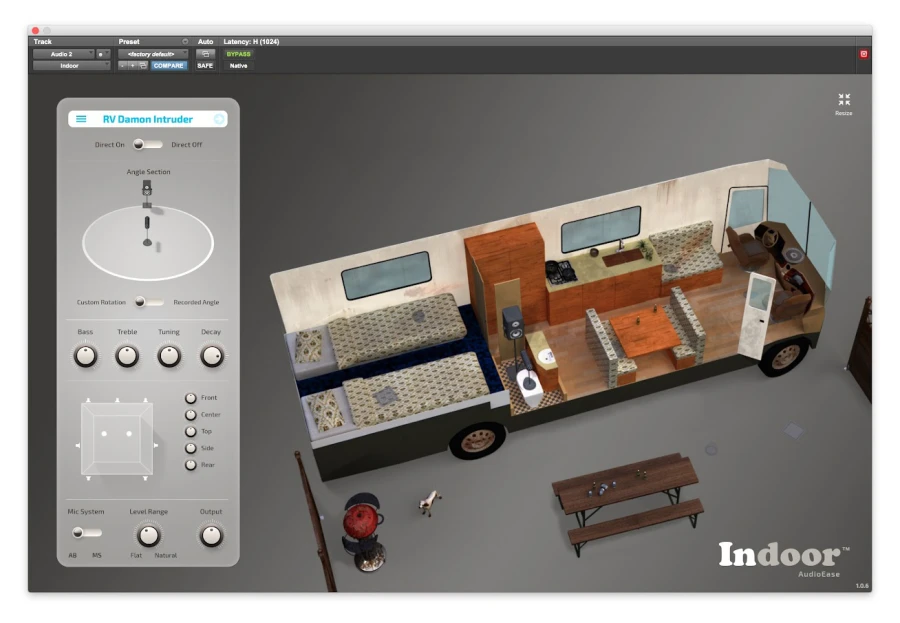Click the Treble knob
Viewport: 900px width, 623px height.
coord(127,356)
